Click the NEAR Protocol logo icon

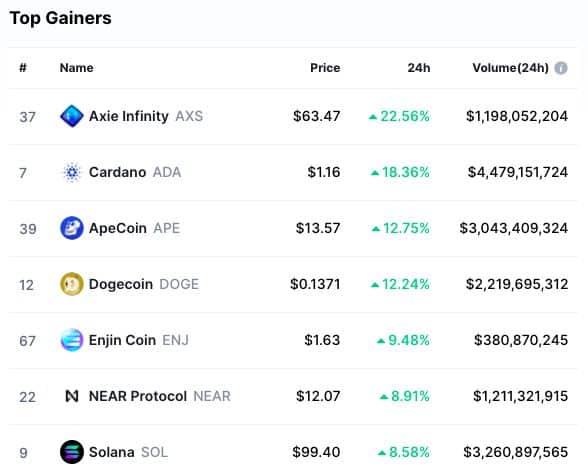pos(72,396)
